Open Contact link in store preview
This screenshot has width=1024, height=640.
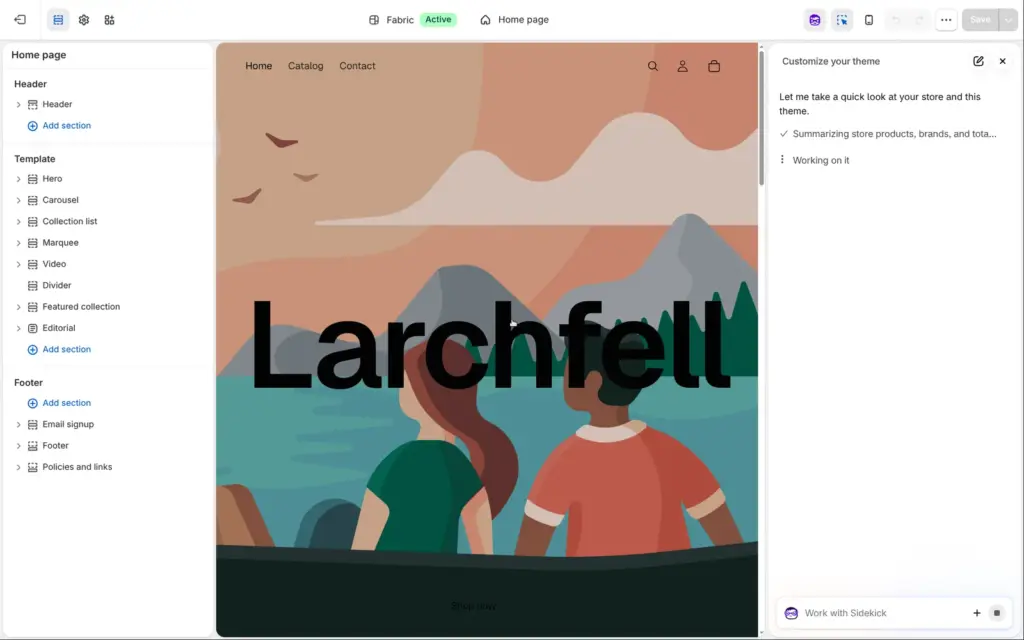click(357, 66)
